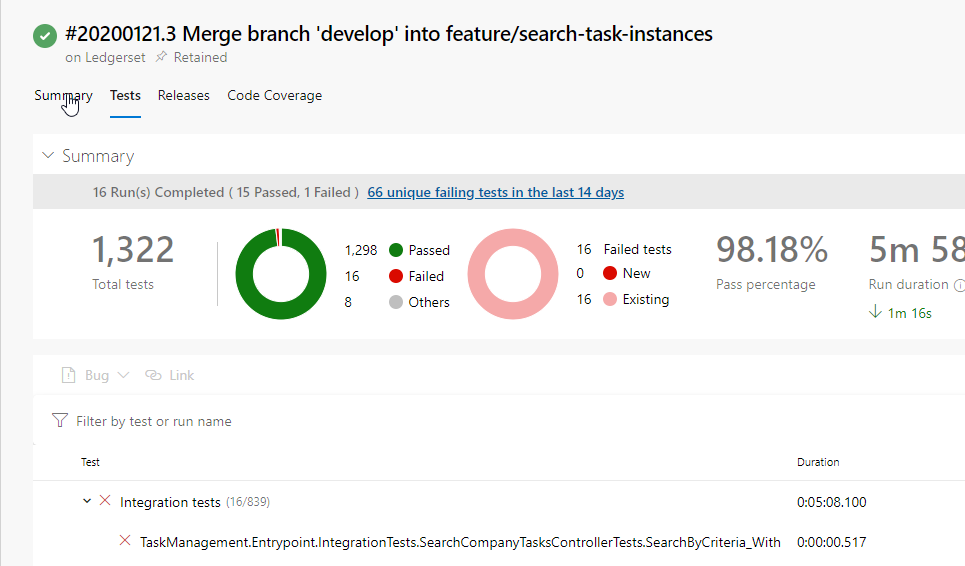Screen dimensions: 965x566
Task: Click the Run duration info icon
Action: click(x=959, y=285)
